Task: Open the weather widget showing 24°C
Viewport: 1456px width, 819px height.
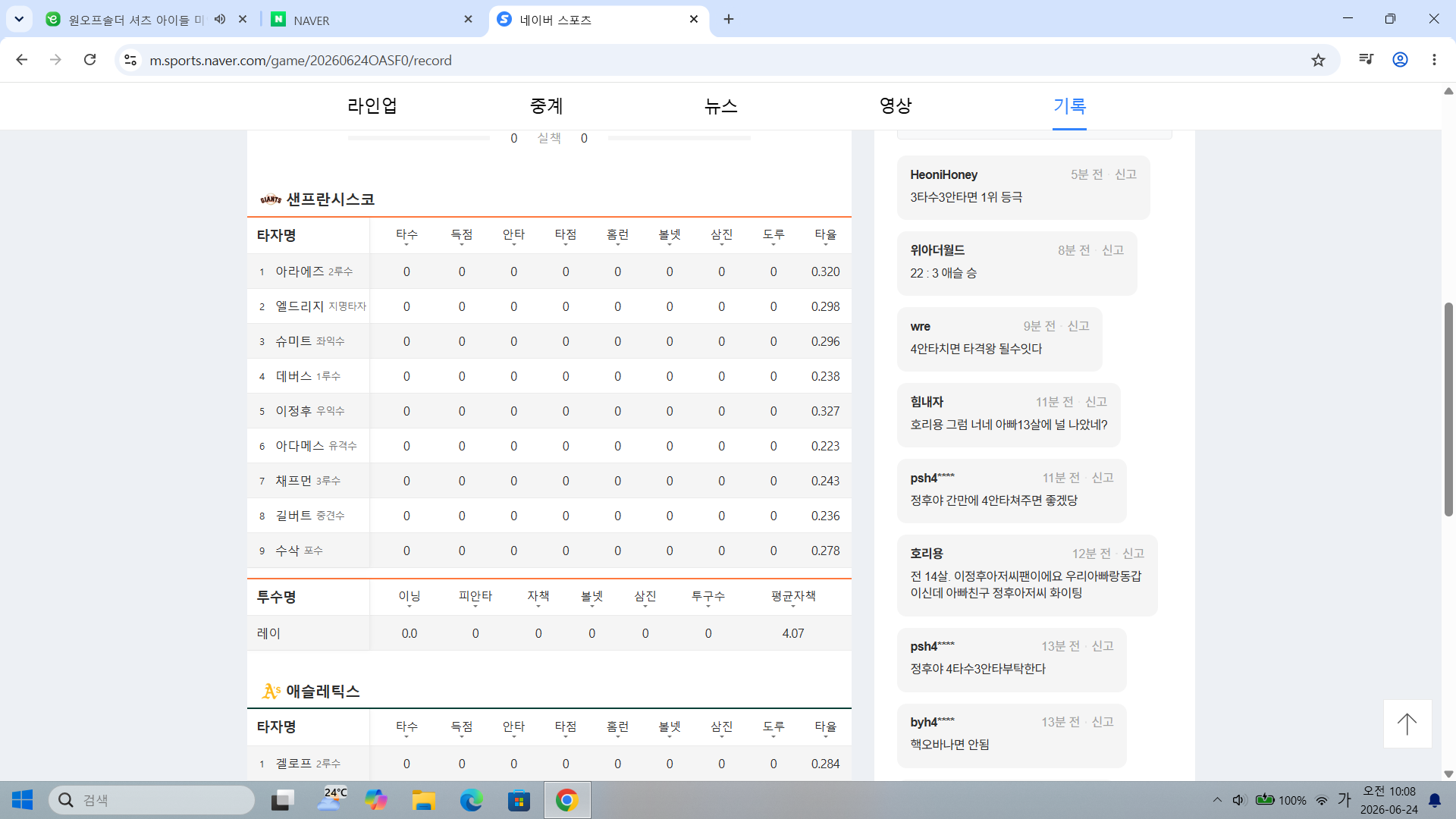Action: (x=331, y=800)
